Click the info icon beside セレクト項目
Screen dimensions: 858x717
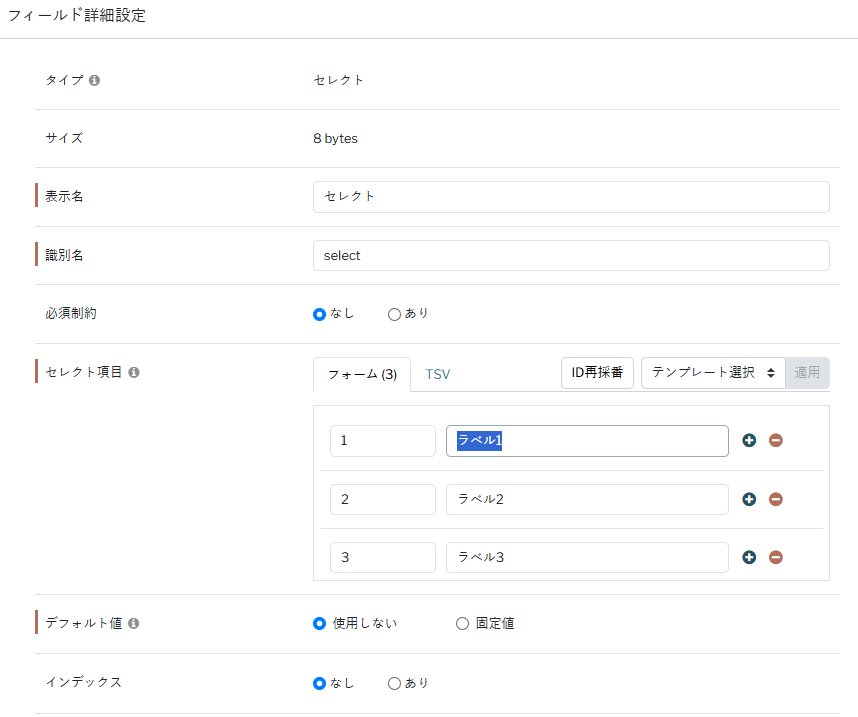pos(134,372)
